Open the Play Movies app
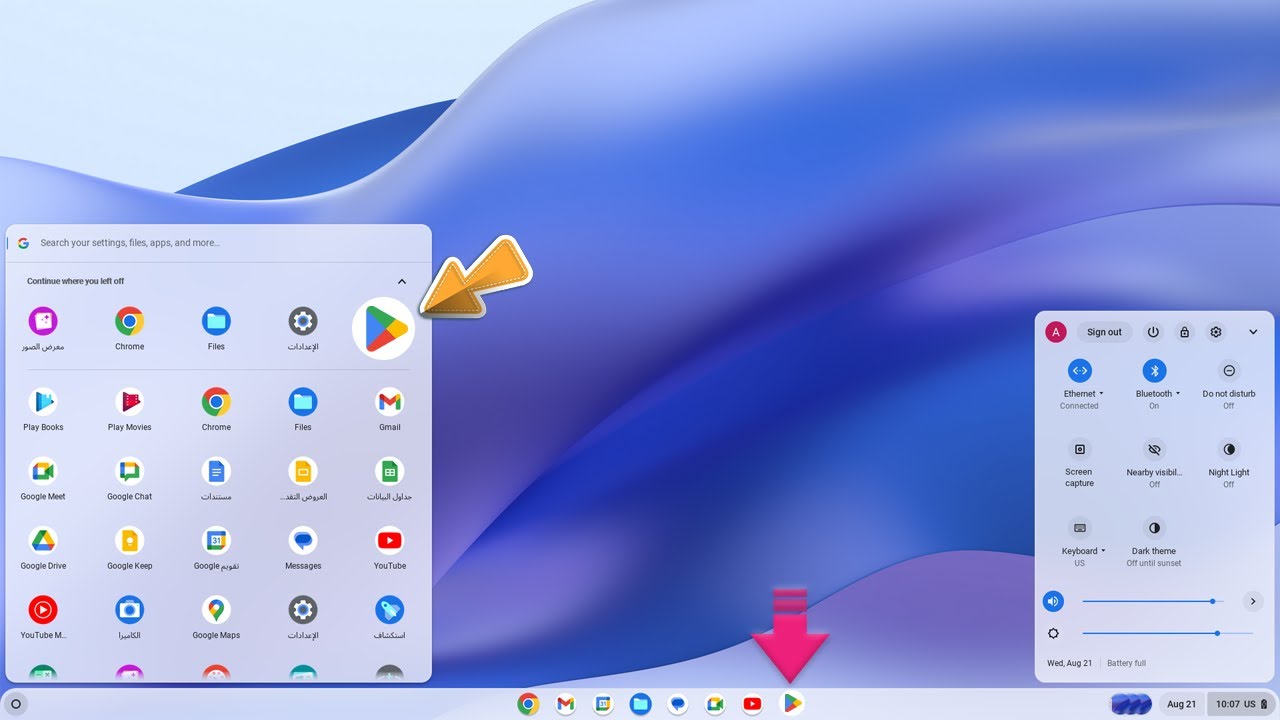This screenshot has width=1280, height=720. click(x=130, y=402)
